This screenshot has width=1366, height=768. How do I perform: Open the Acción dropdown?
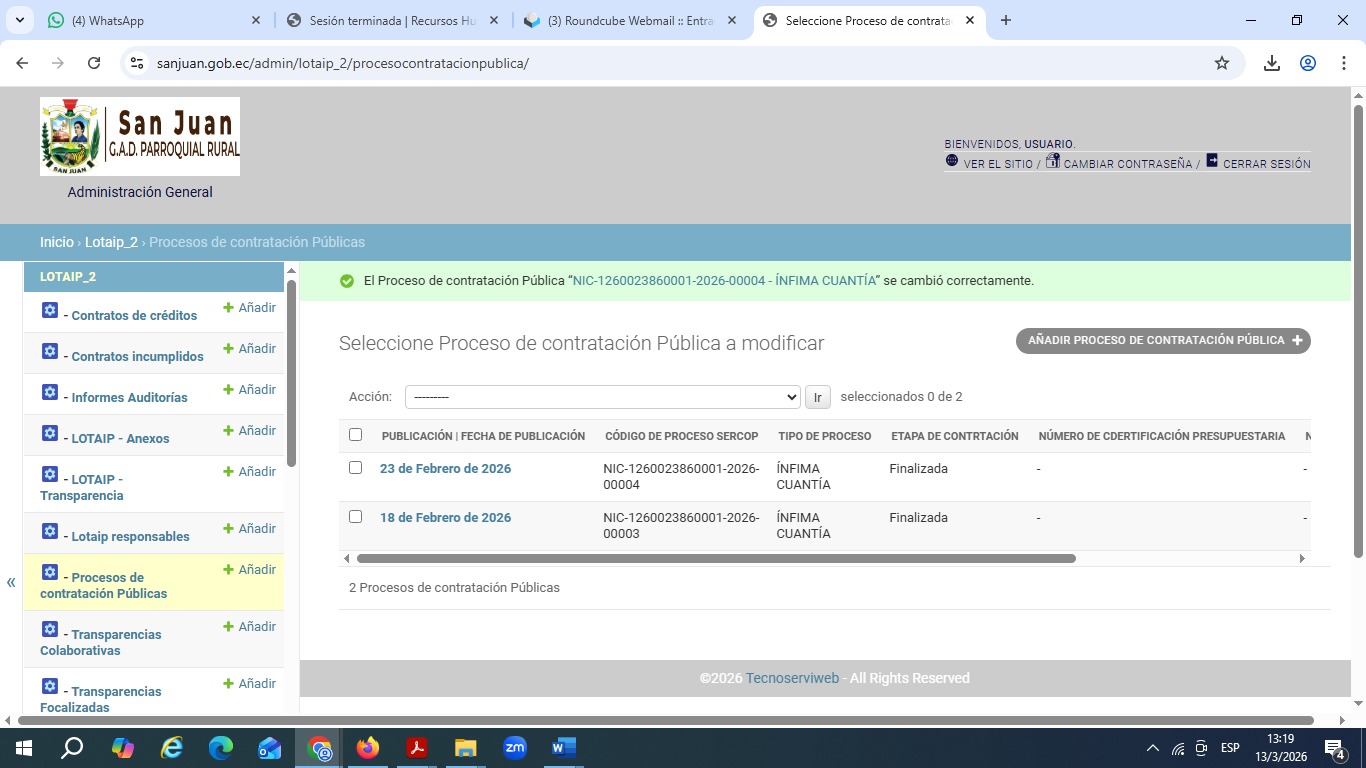point(602,397)
